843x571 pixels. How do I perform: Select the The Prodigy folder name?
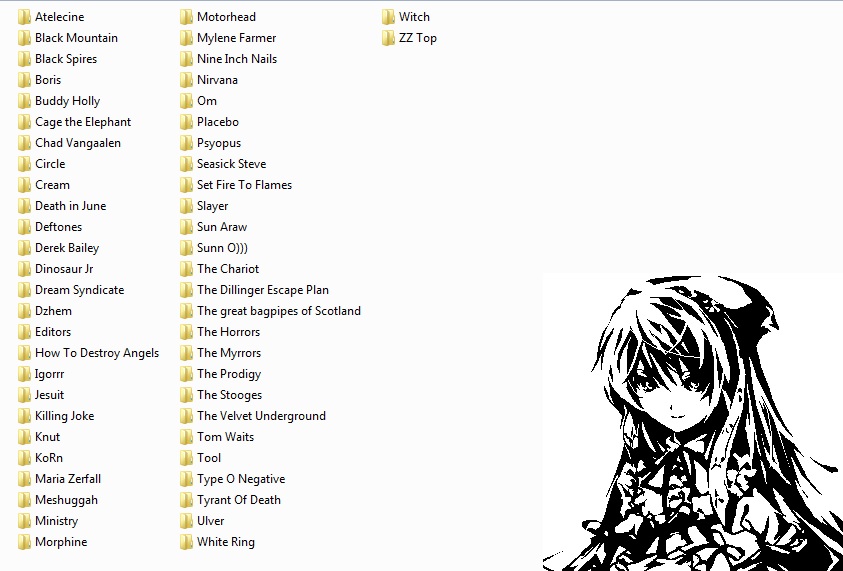229,374
